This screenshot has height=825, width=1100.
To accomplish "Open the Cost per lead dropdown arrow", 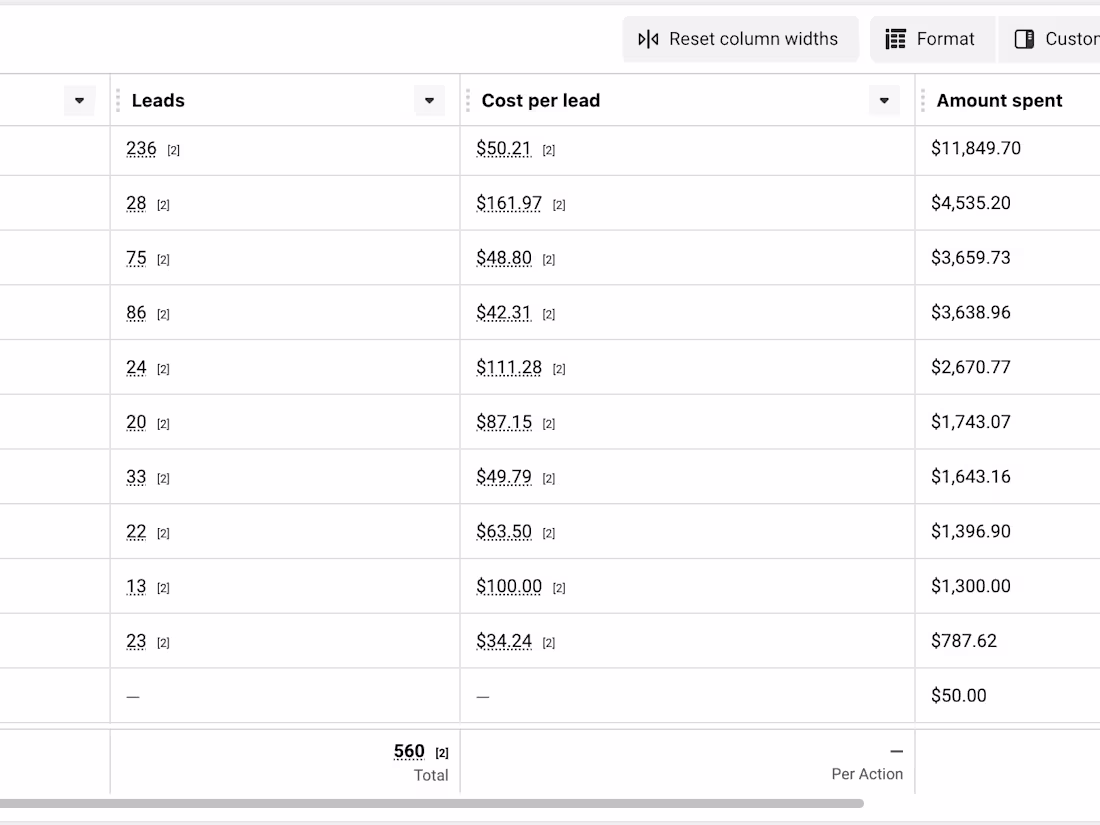I will [x=883, y=100].
